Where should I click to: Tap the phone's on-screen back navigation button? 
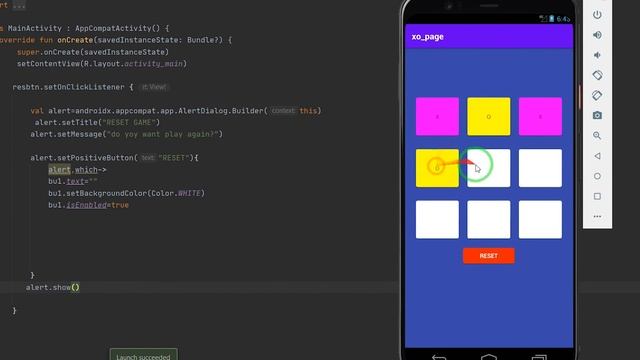point(439,357)
